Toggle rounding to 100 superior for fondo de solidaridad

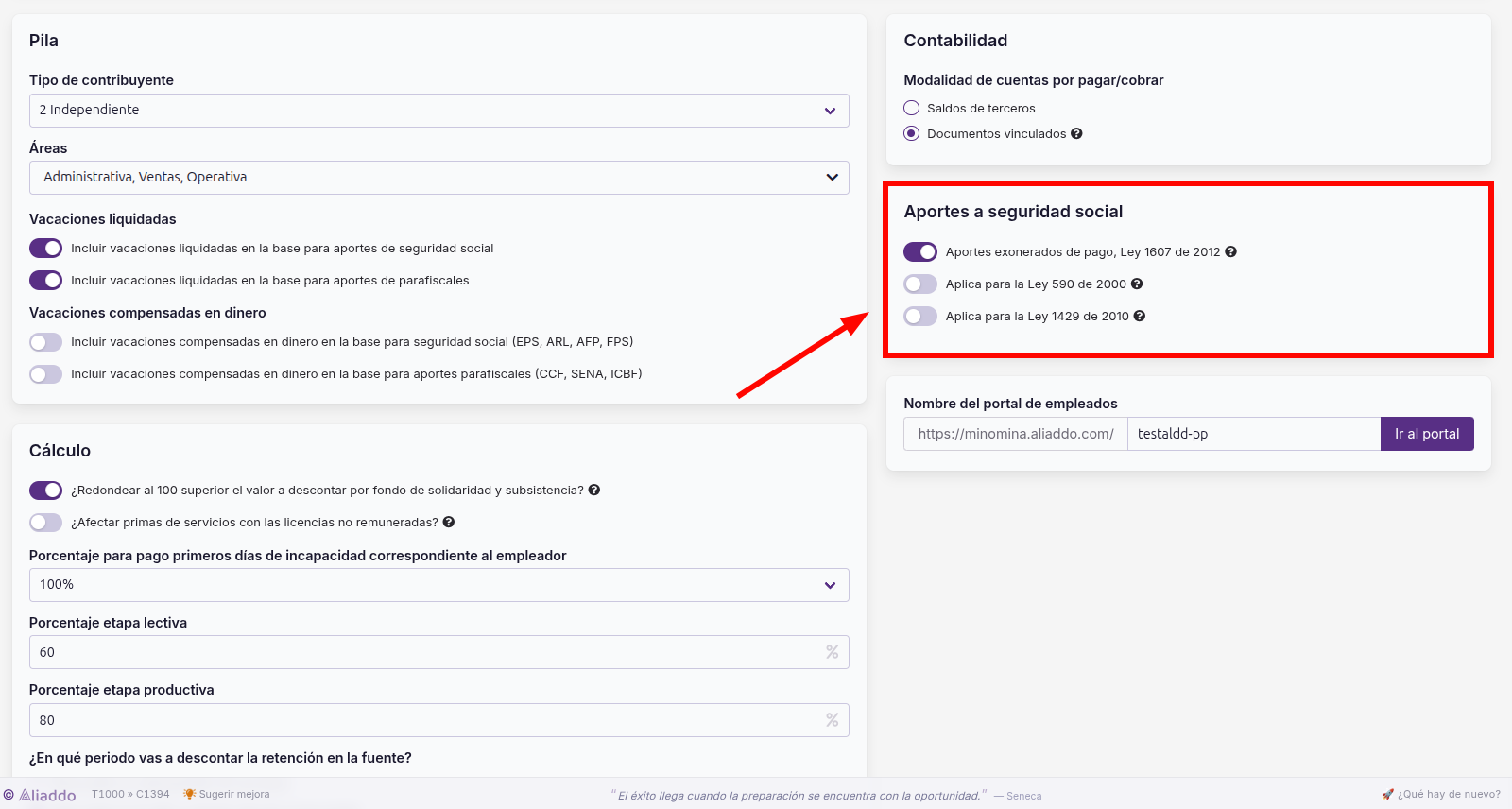(x=45, y=491)
